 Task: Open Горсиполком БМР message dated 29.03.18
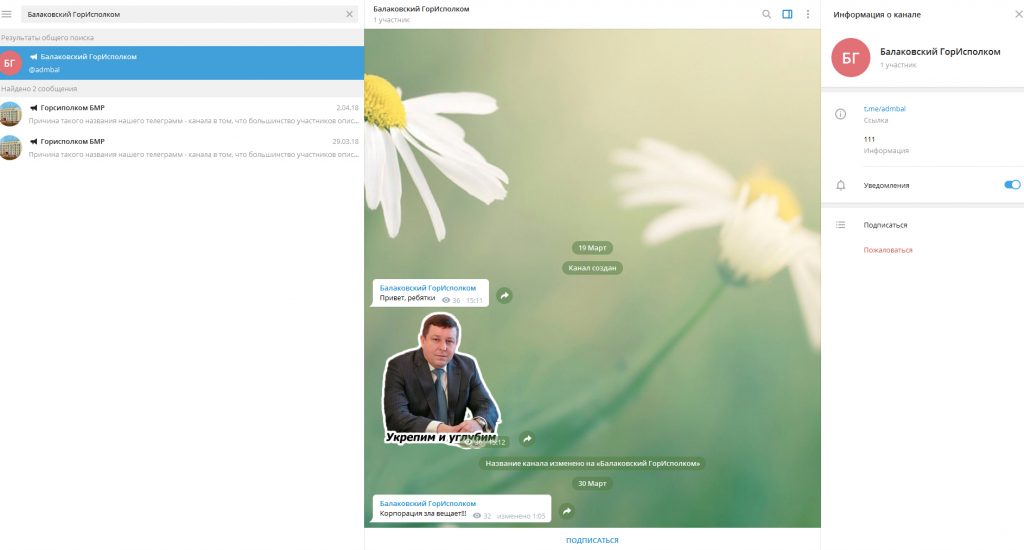click(x=182, y=148)
